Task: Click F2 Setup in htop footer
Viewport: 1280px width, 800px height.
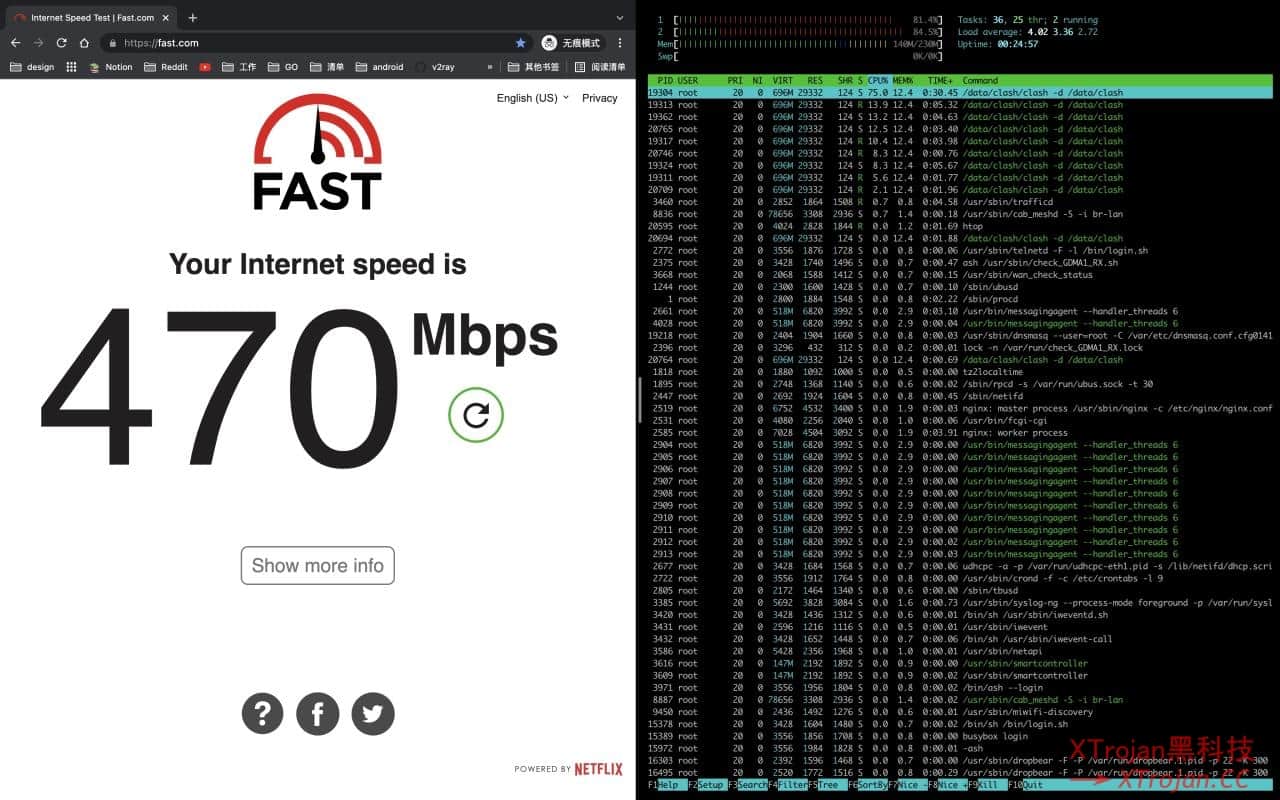Action: tap(710, 785)
